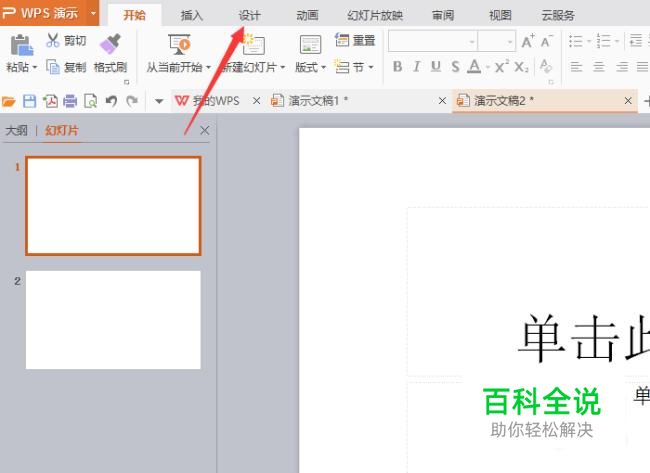
Task: Expand the New Slide dropdown arrow
Action: [283, 67]
